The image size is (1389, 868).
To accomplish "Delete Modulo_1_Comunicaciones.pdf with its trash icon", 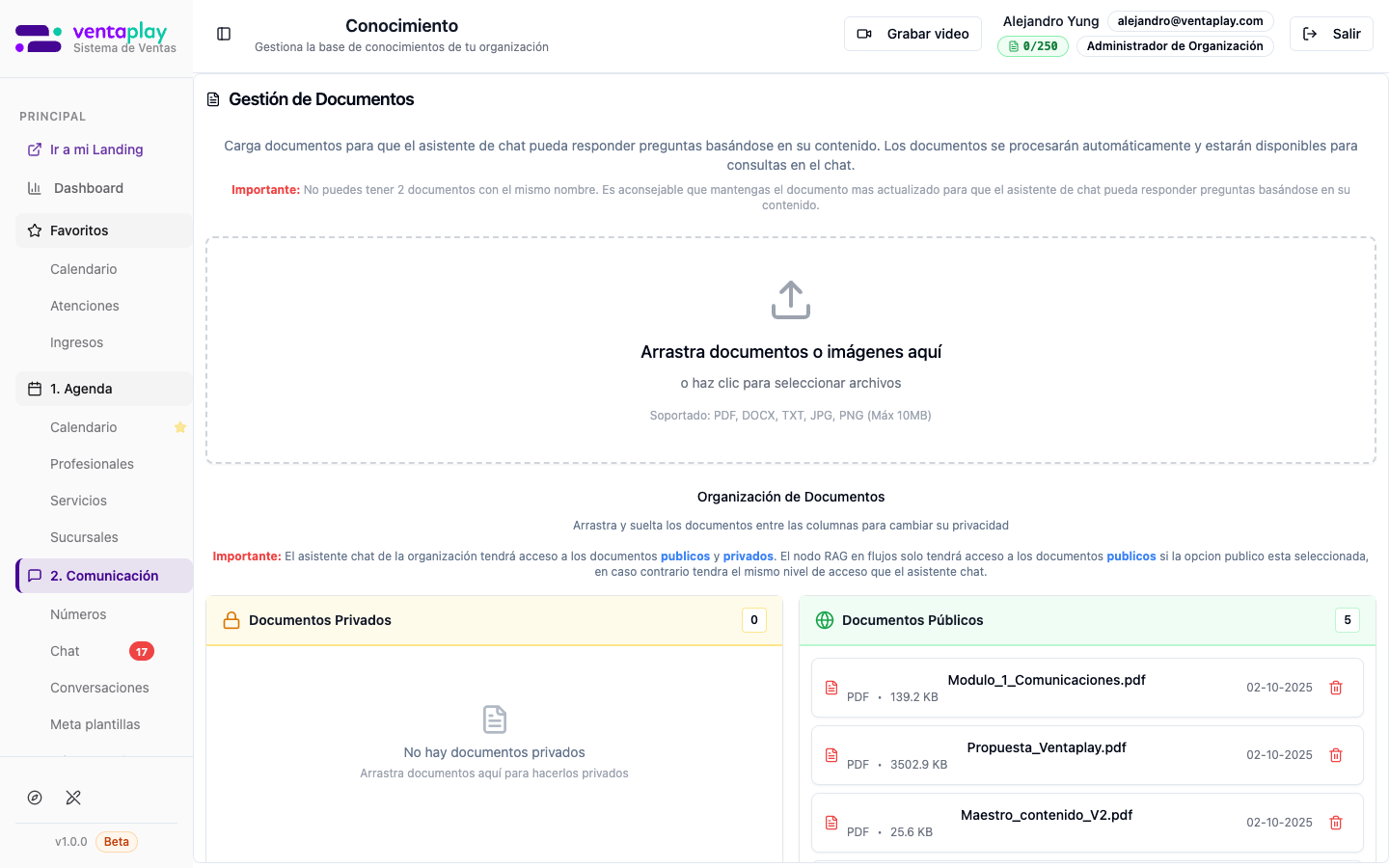I will [x=1336, y=687].
